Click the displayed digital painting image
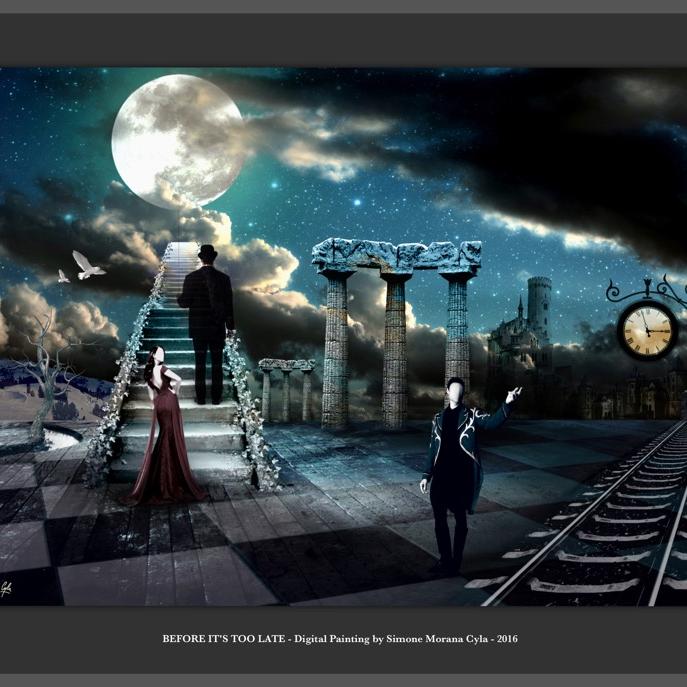The image size is (687, 687). (344, 336)
